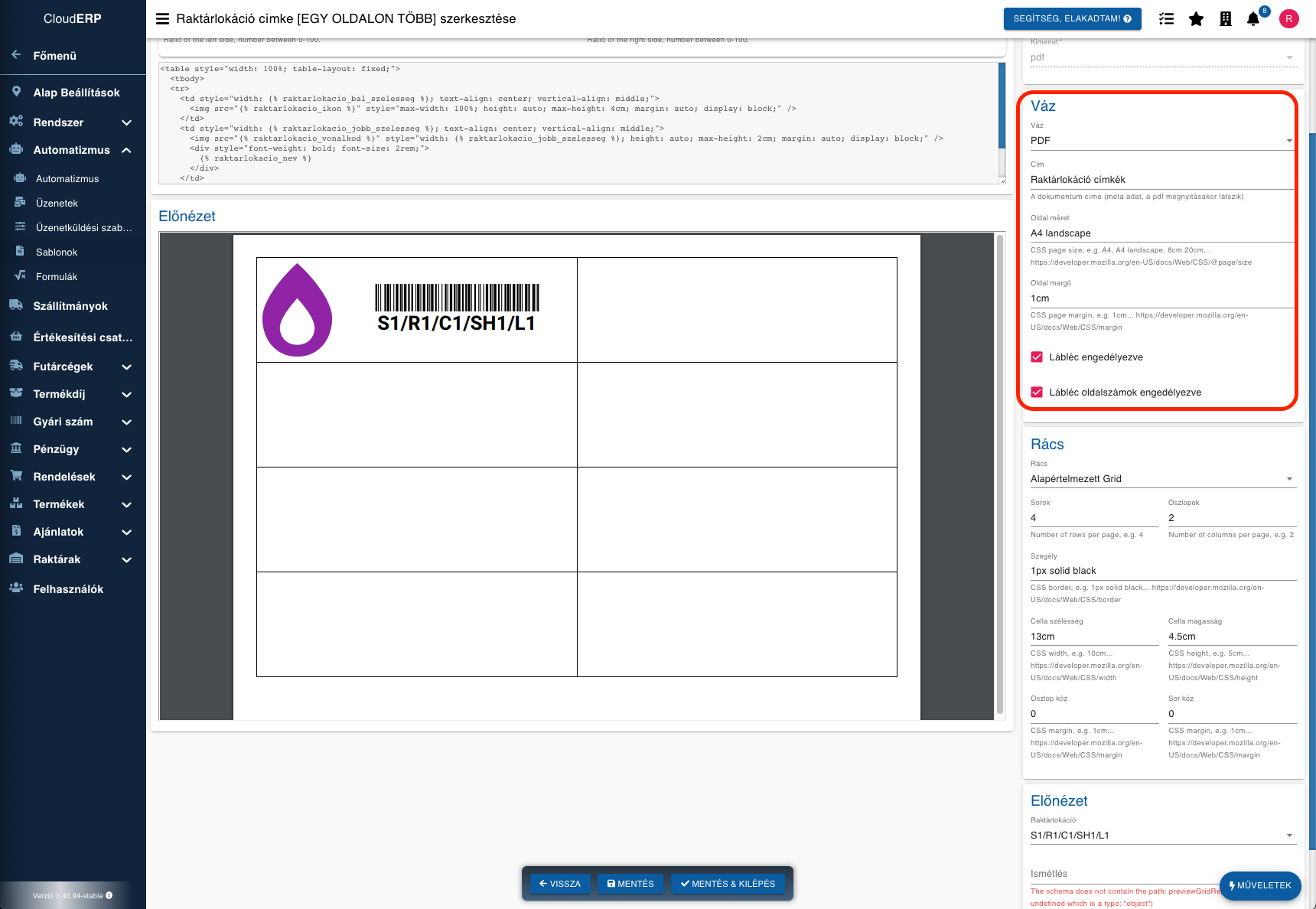
Task: Open the hamburger menu icon
Action: (162, 19)
